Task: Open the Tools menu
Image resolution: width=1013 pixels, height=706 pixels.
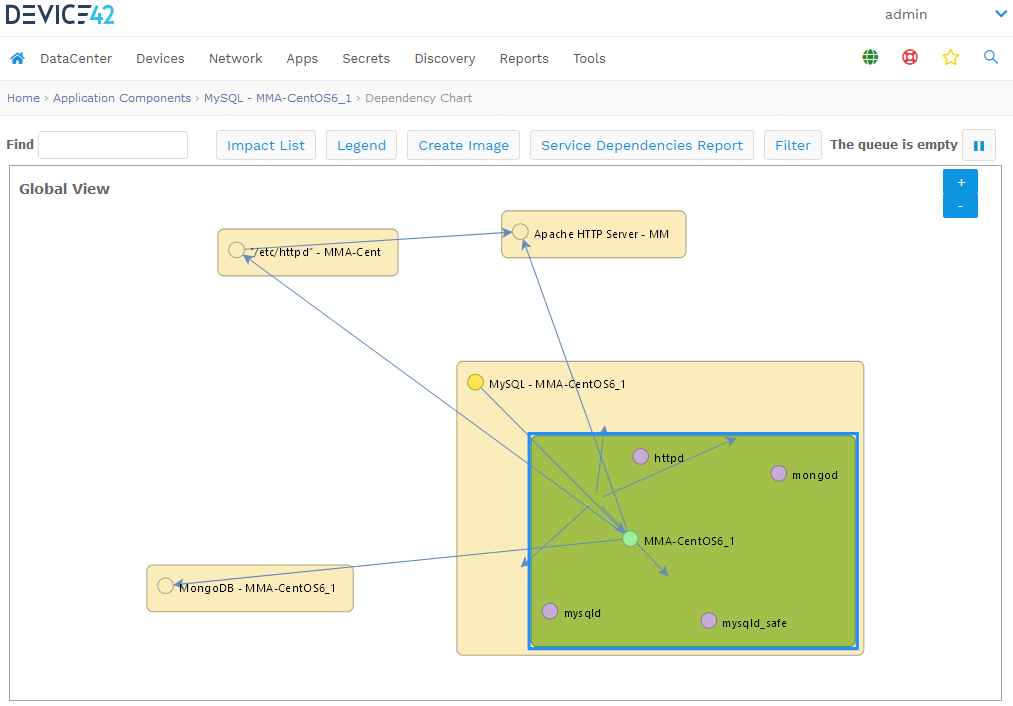Action: (589, 58)
